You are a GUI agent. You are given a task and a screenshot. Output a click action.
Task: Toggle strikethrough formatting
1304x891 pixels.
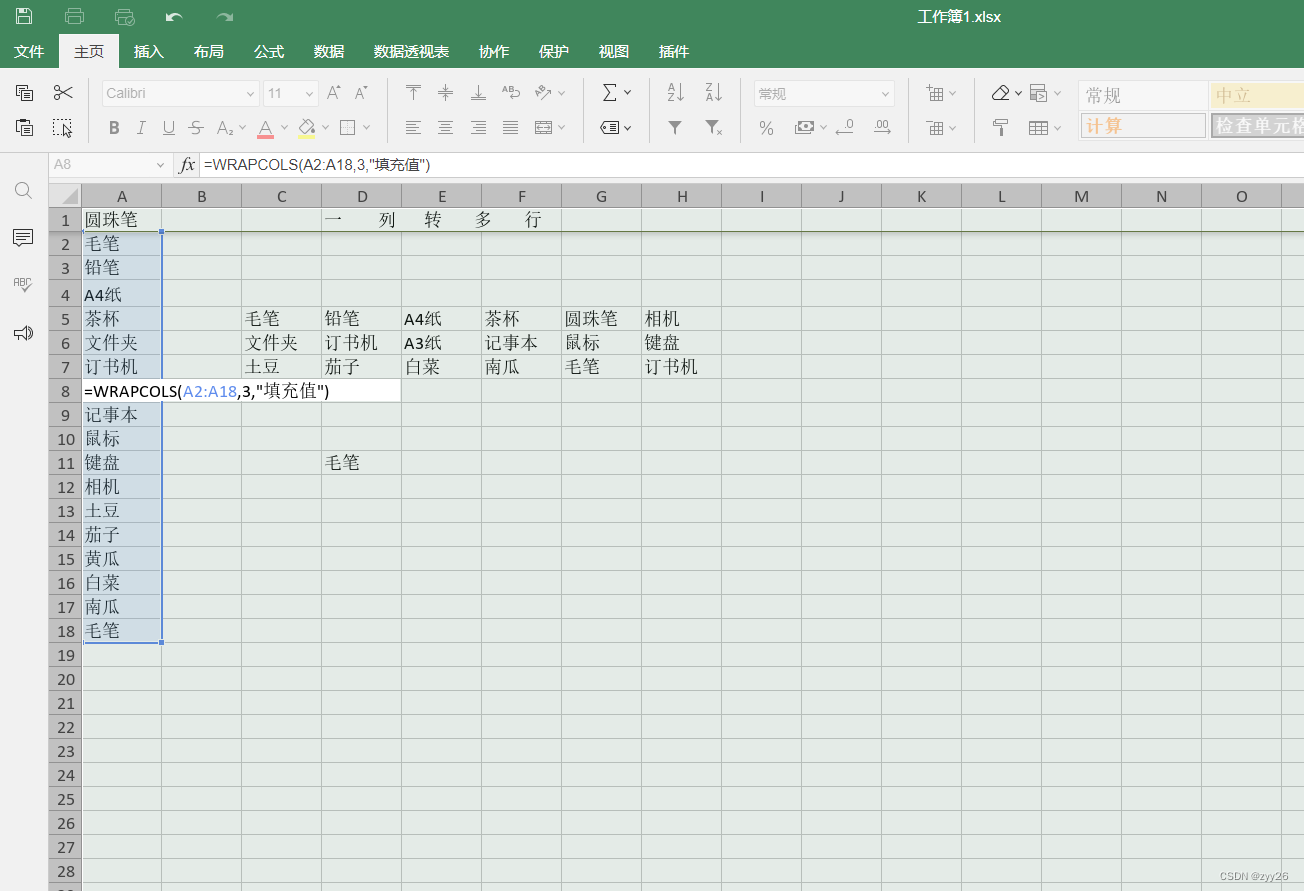196,127
